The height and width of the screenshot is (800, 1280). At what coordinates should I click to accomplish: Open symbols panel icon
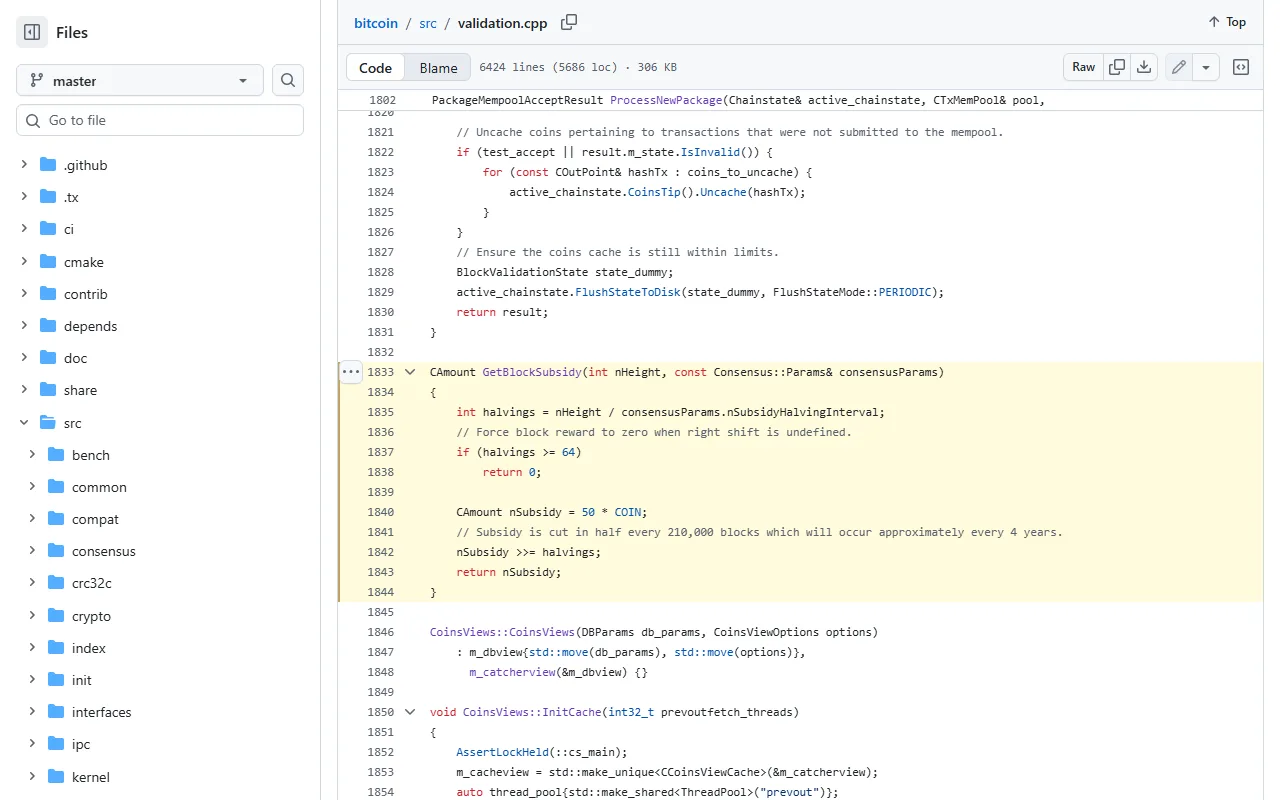pos(1241,67)
